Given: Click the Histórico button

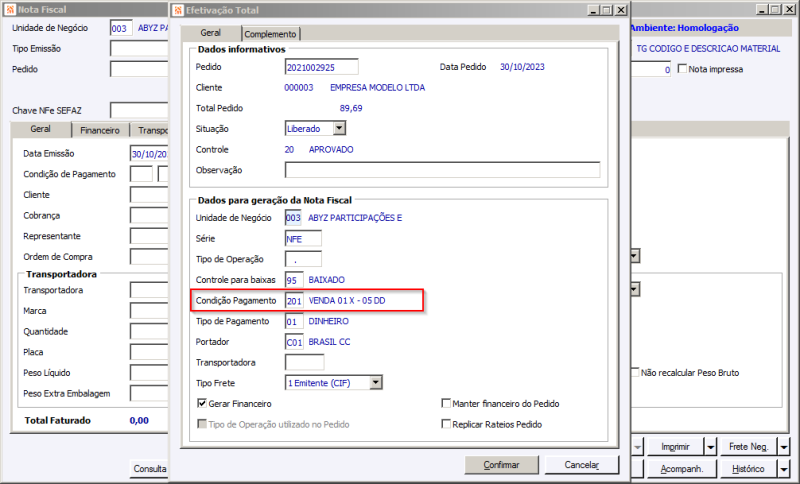Looking at the screenshot, I should pyautogui.click(x=748, y=469).
